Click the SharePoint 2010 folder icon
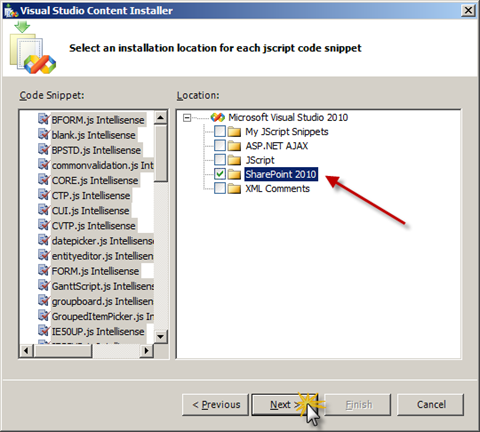The height and width of the screenshot is (432, 480). [234, 174]
